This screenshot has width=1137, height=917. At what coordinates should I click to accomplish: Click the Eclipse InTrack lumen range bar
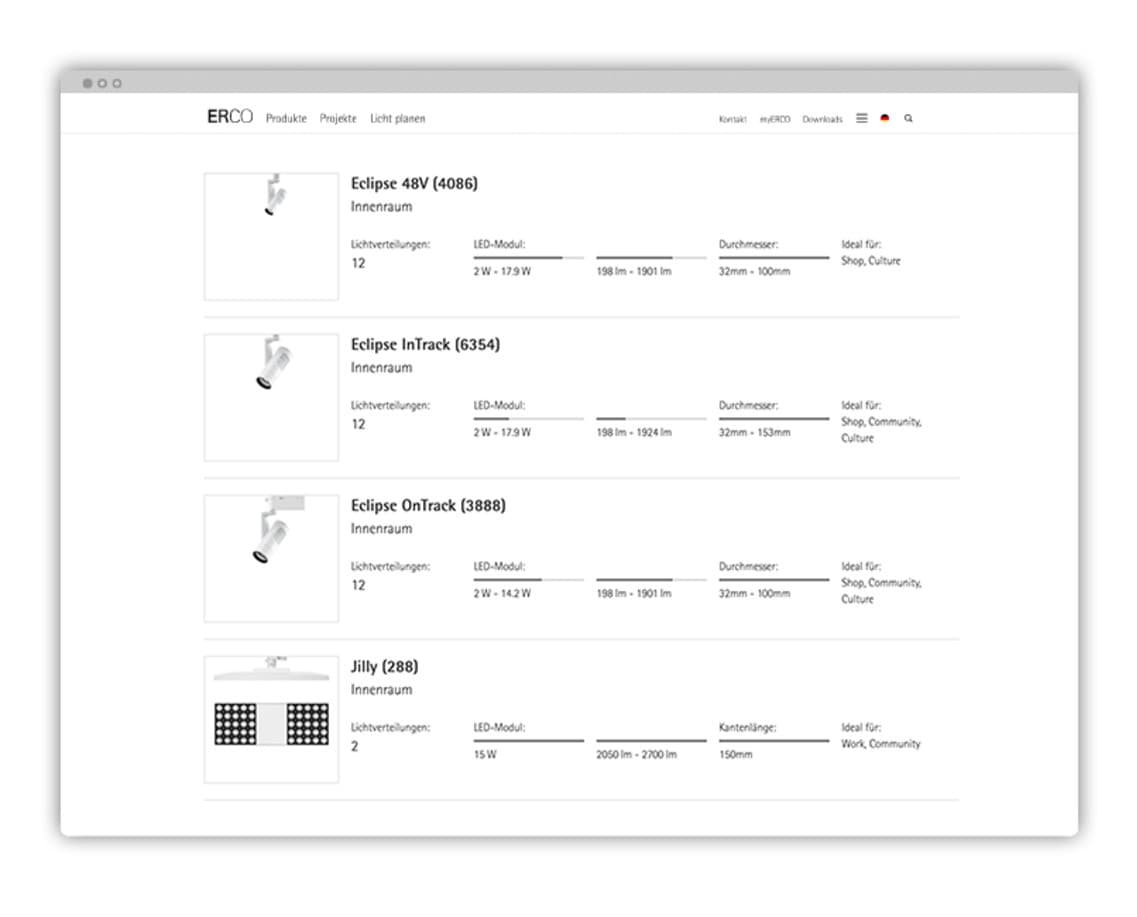click(651, 418)
